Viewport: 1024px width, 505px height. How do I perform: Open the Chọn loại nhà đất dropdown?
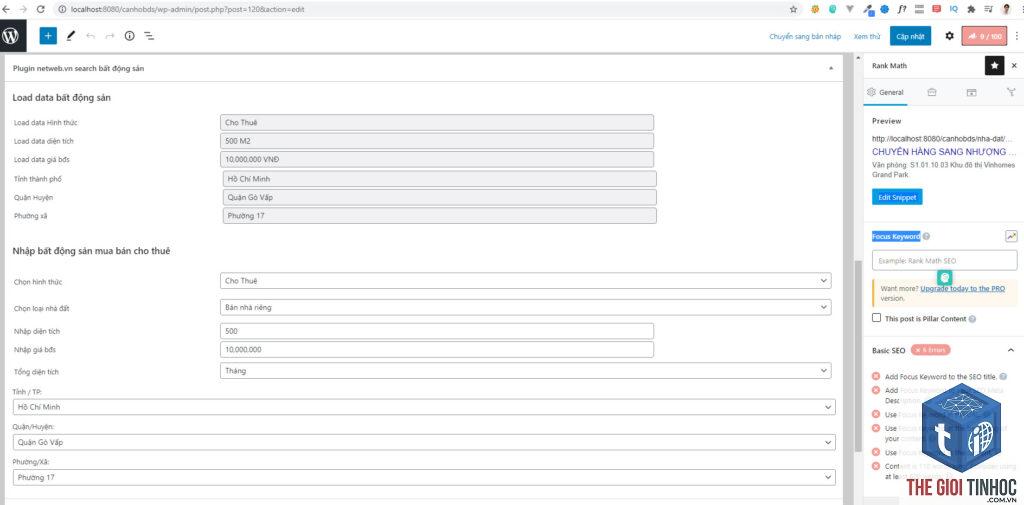[526, 307]
